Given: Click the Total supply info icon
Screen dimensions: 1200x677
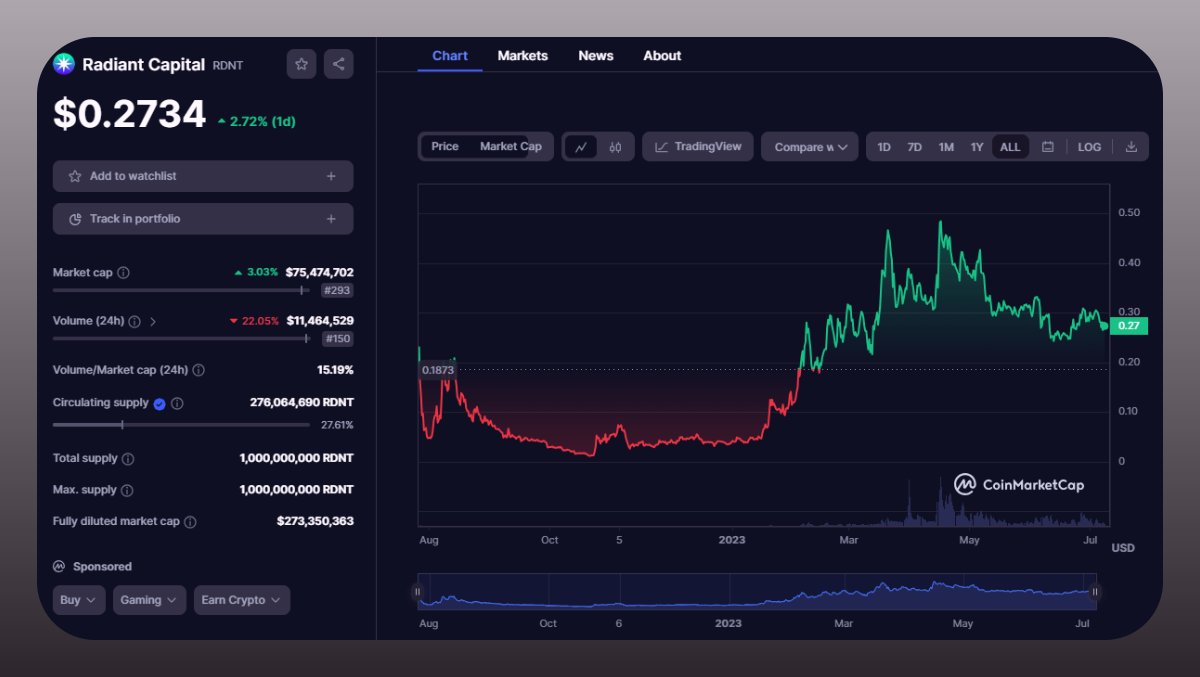Looking at the screenshot, I should (127, 459).
